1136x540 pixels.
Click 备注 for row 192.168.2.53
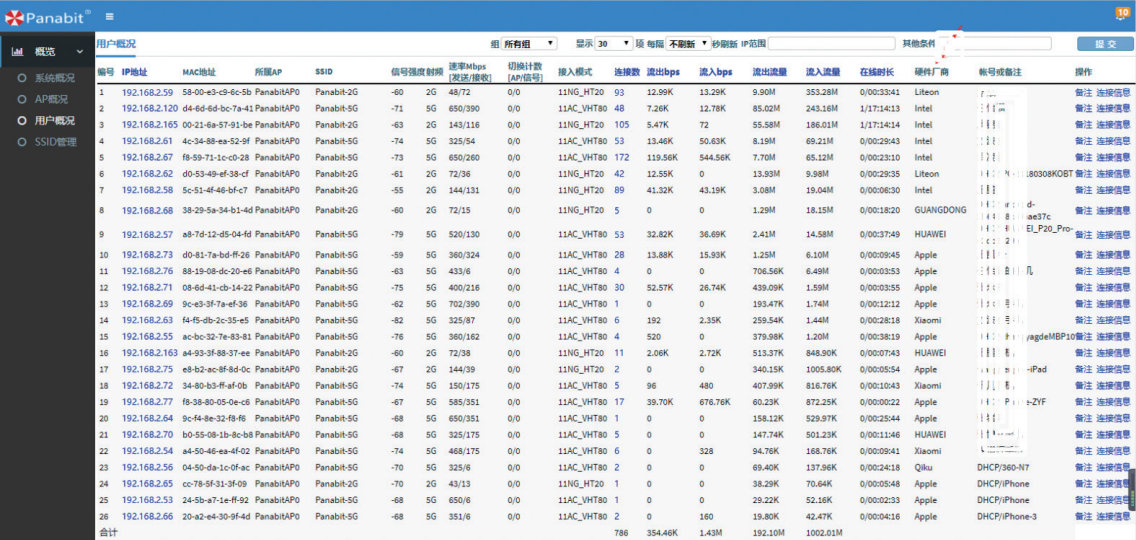[x=1083, y=499]
